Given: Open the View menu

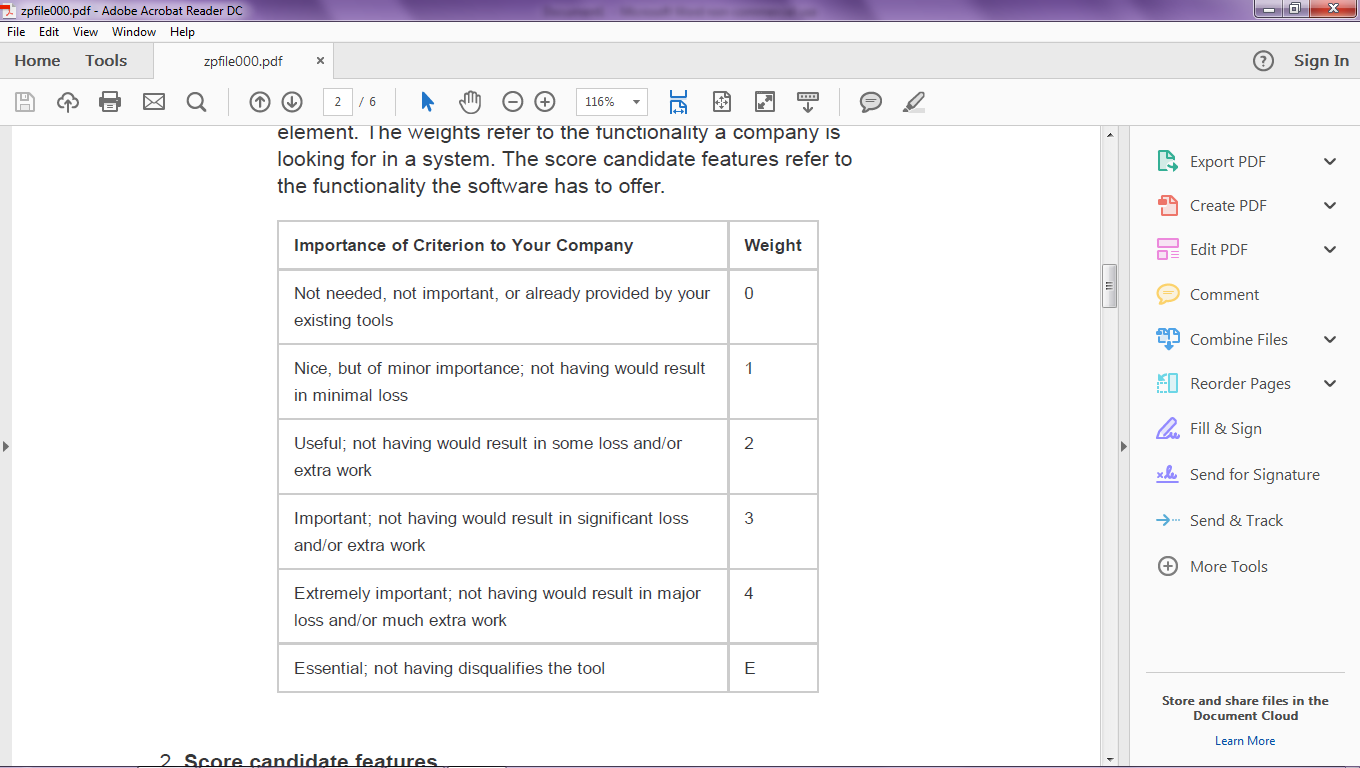Looking at the screenshot, I should [85, 32].
